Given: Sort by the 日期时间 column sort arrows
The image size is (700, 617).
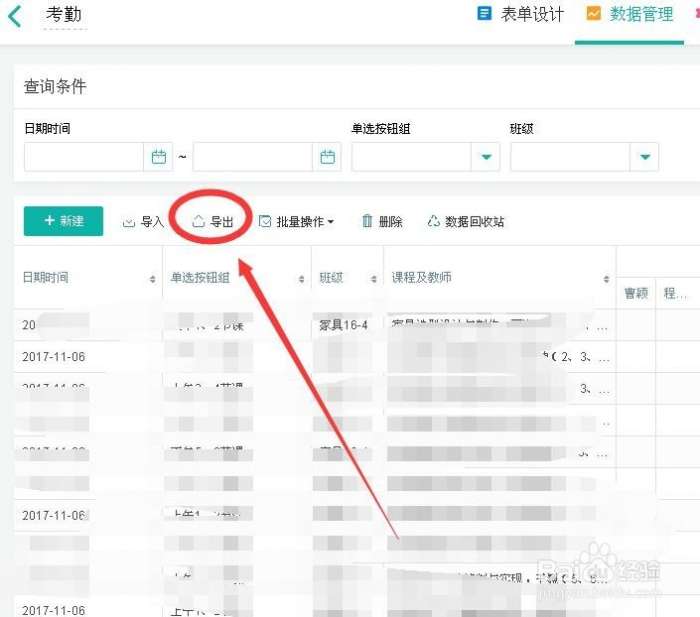Looking at the screenshot, I should coord(153,279).
